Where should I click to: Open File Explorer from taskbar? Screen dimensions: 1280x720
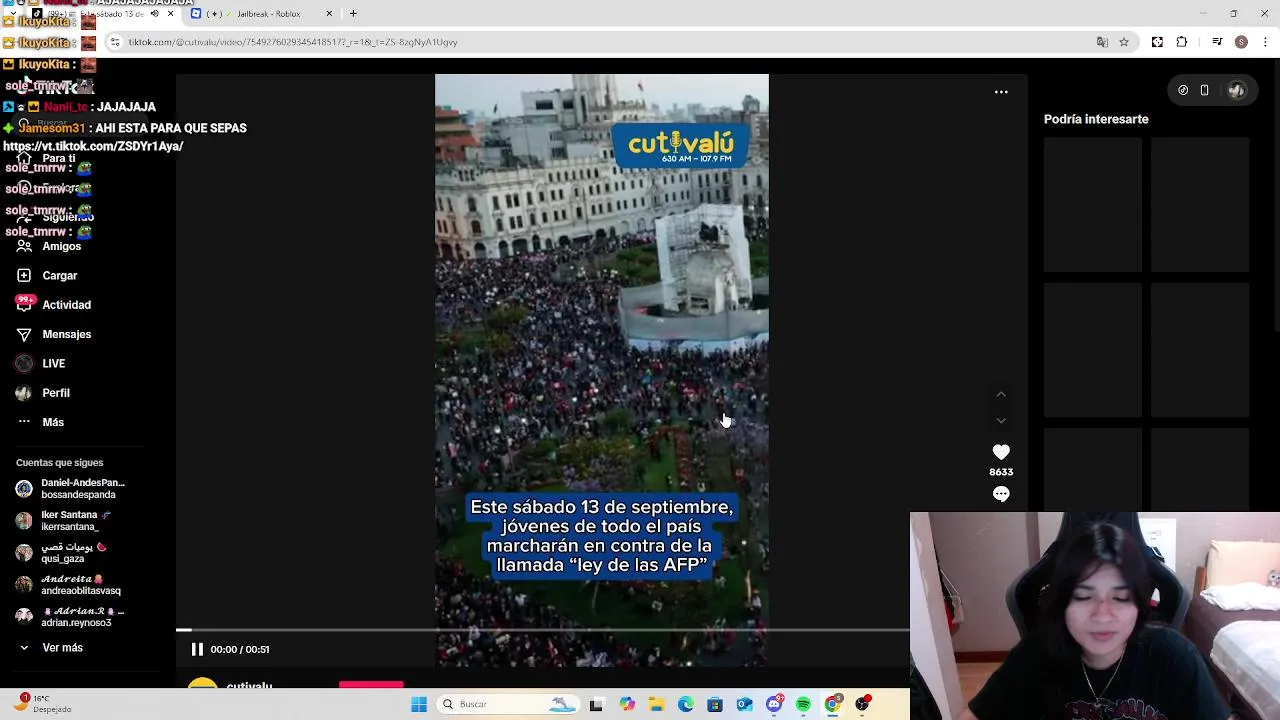click(x=656, y=704)
